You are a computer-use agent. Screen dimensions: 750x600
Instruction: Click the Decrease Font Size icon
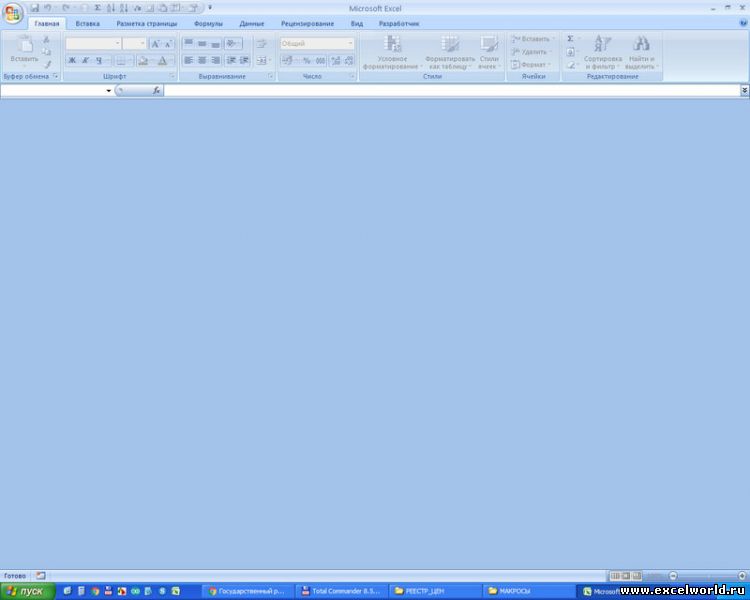[168, 44]
